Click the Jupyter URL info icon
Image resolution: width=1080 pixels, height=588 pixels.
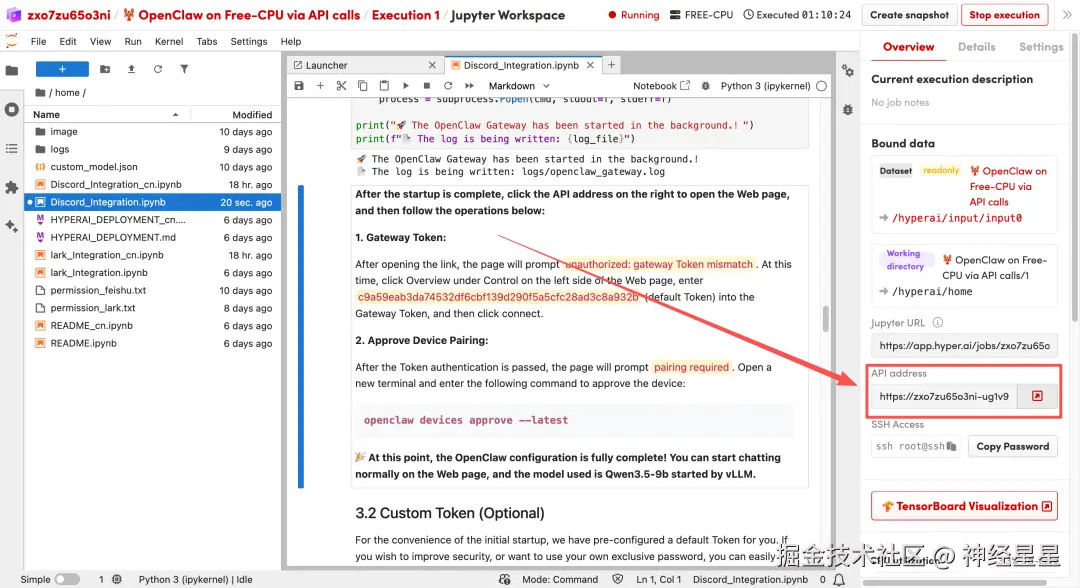(937, 322)
